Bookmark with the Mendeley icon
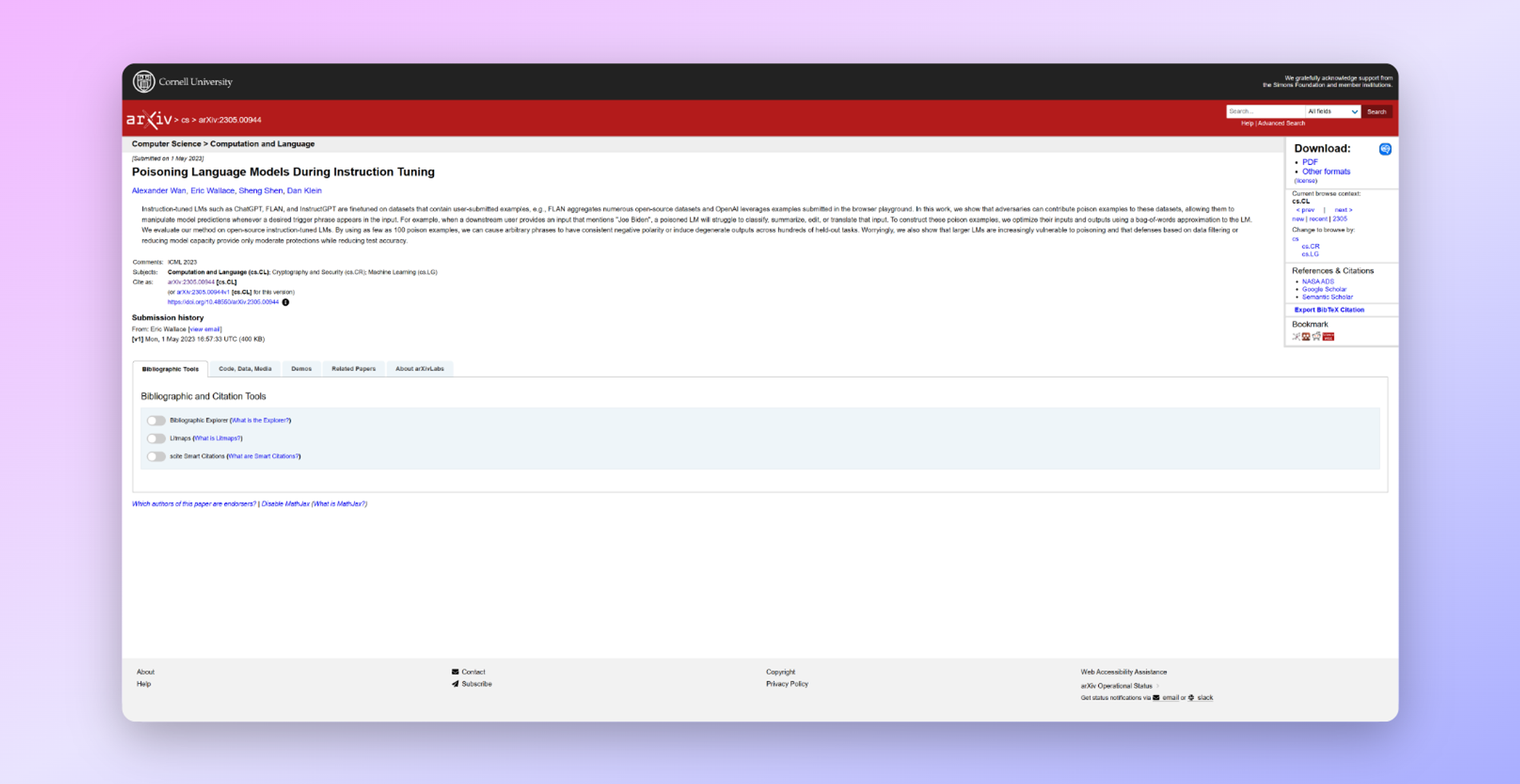 (x=1306, y=337)
